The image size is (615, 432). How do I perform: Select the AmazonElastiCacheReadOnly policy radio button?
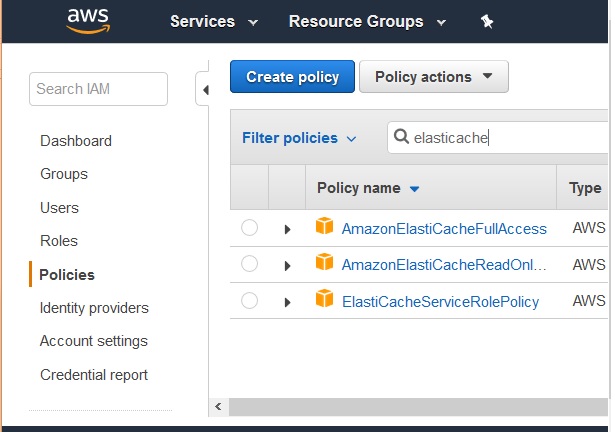(249, 264)
